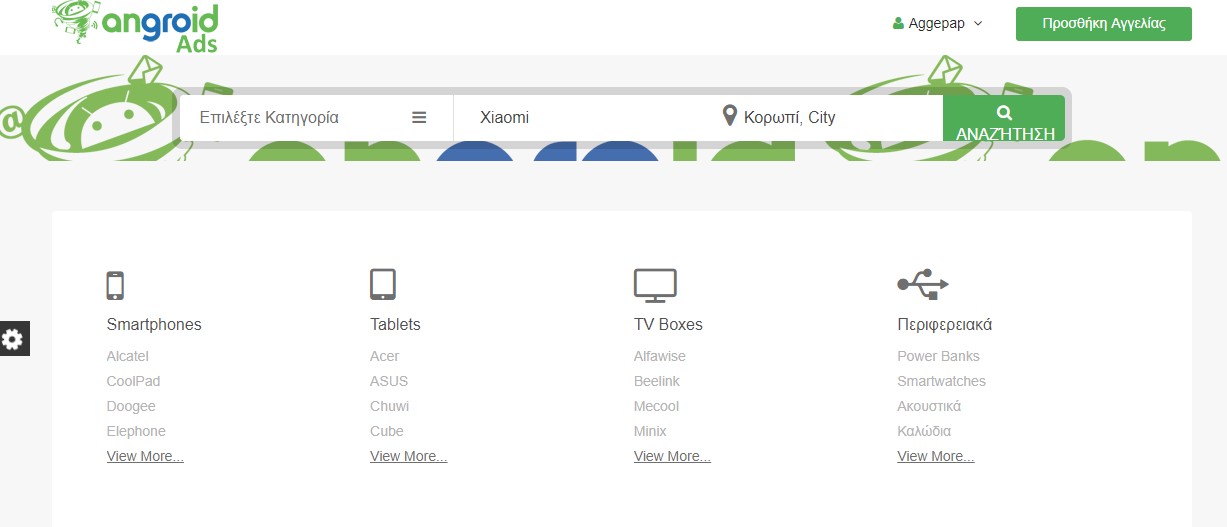Image resolution: width=1227 pixels, height=527 pixels.
Task: Select the ASUS tablets link
Action: pos(389,381)
